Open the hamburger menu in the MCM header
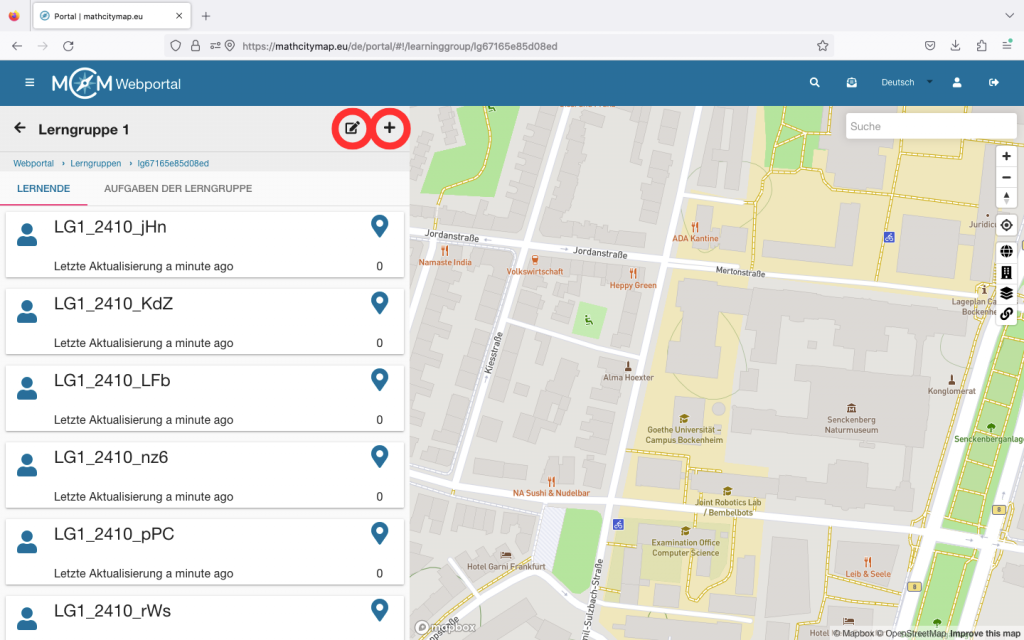The height and width of the screenshot is (640, 1024). (x=30, y=83)
